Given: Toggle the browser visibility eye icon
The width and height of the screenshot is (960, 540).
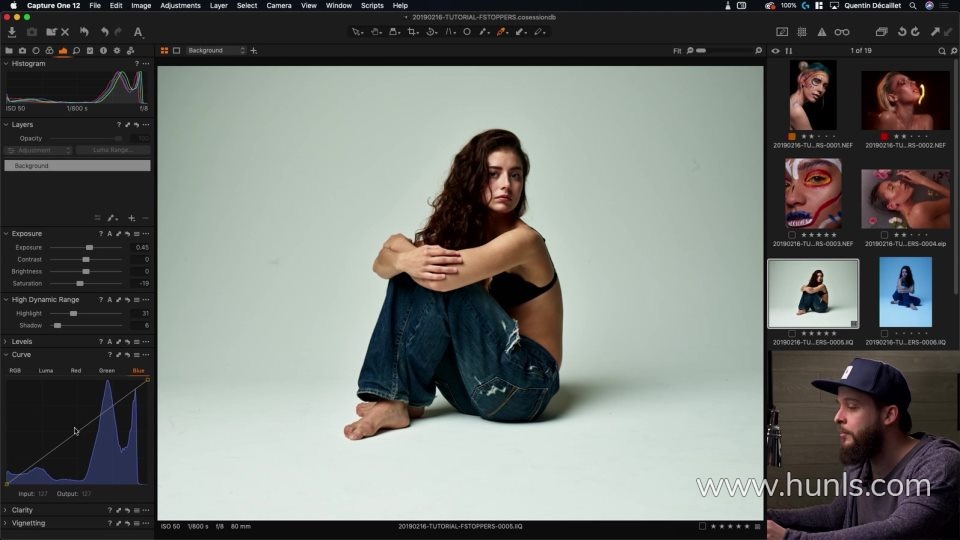Looking at the screenshot, I should click(x=775, y=50).
